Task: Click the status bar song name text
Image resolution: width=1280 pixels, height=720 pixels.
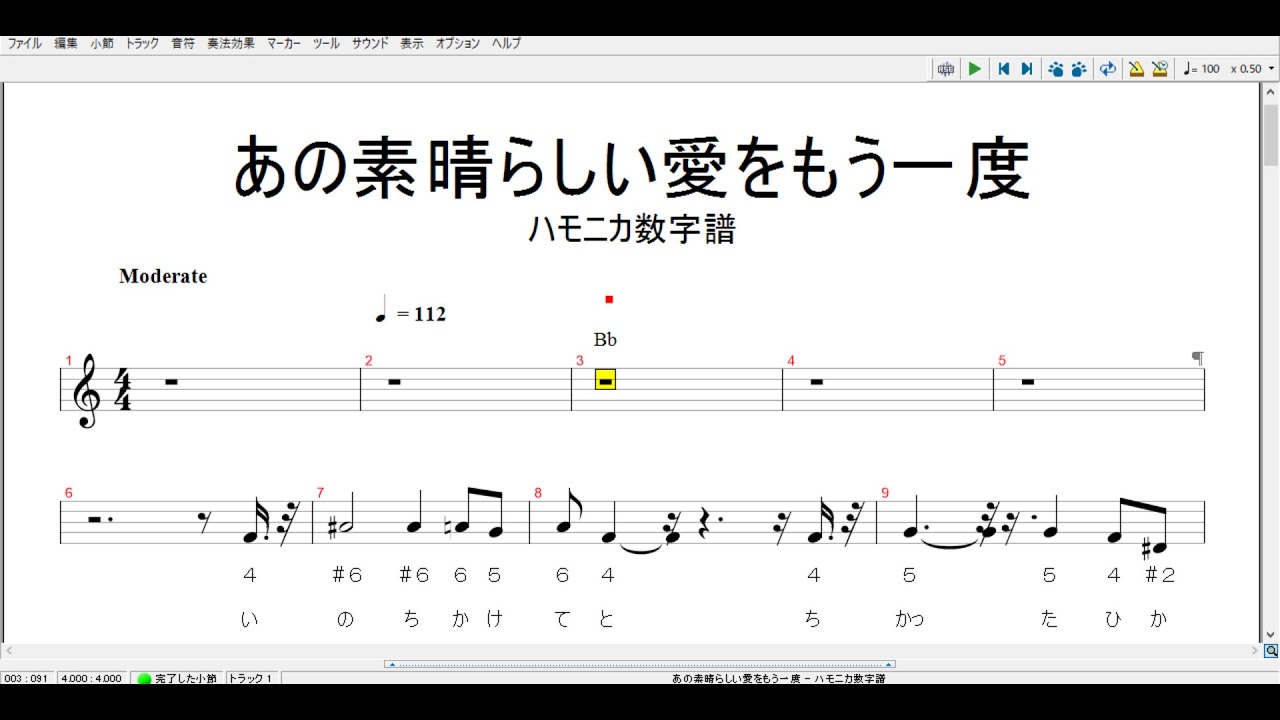Action: point(778,678)
